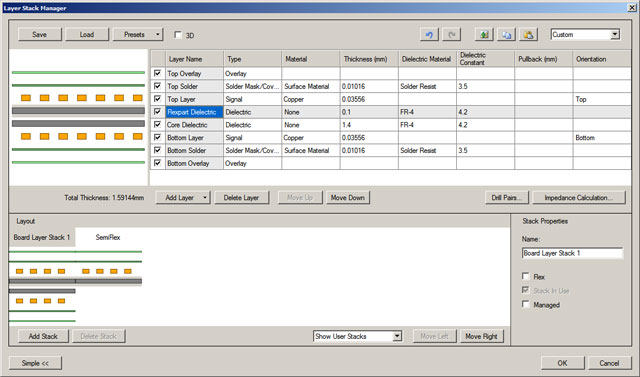Click the Dielectric Constant column header
Viewport: 640px width, 377px height.
pyautogui.click(x=485, y=59)
